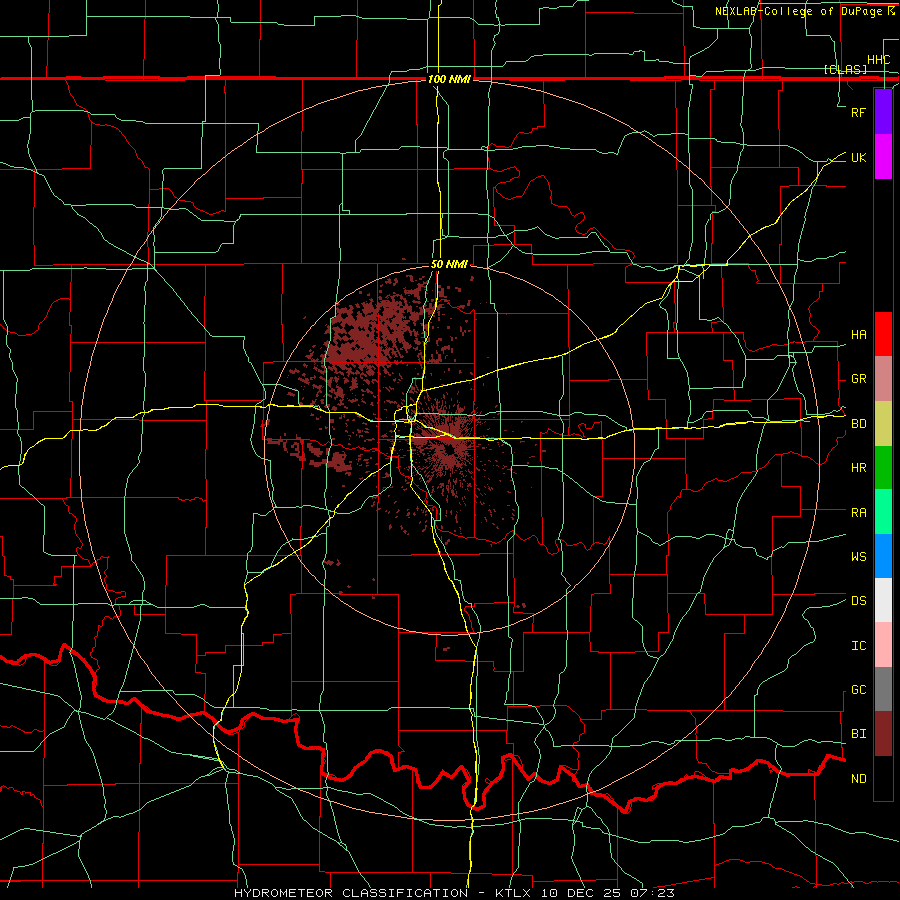This screenshot has height=900, width=900.
Task: Click the 100 NMI range ring label
Action: coord(449,79)
